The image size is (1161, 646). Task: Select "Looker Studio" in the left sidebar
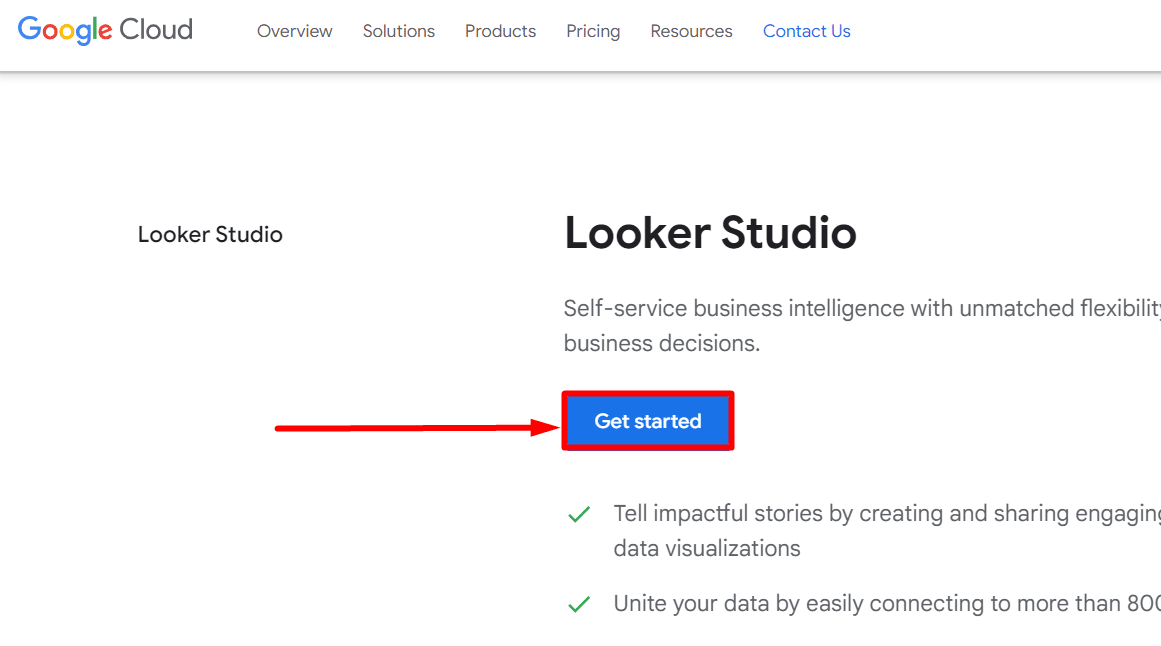click(210, 234)
